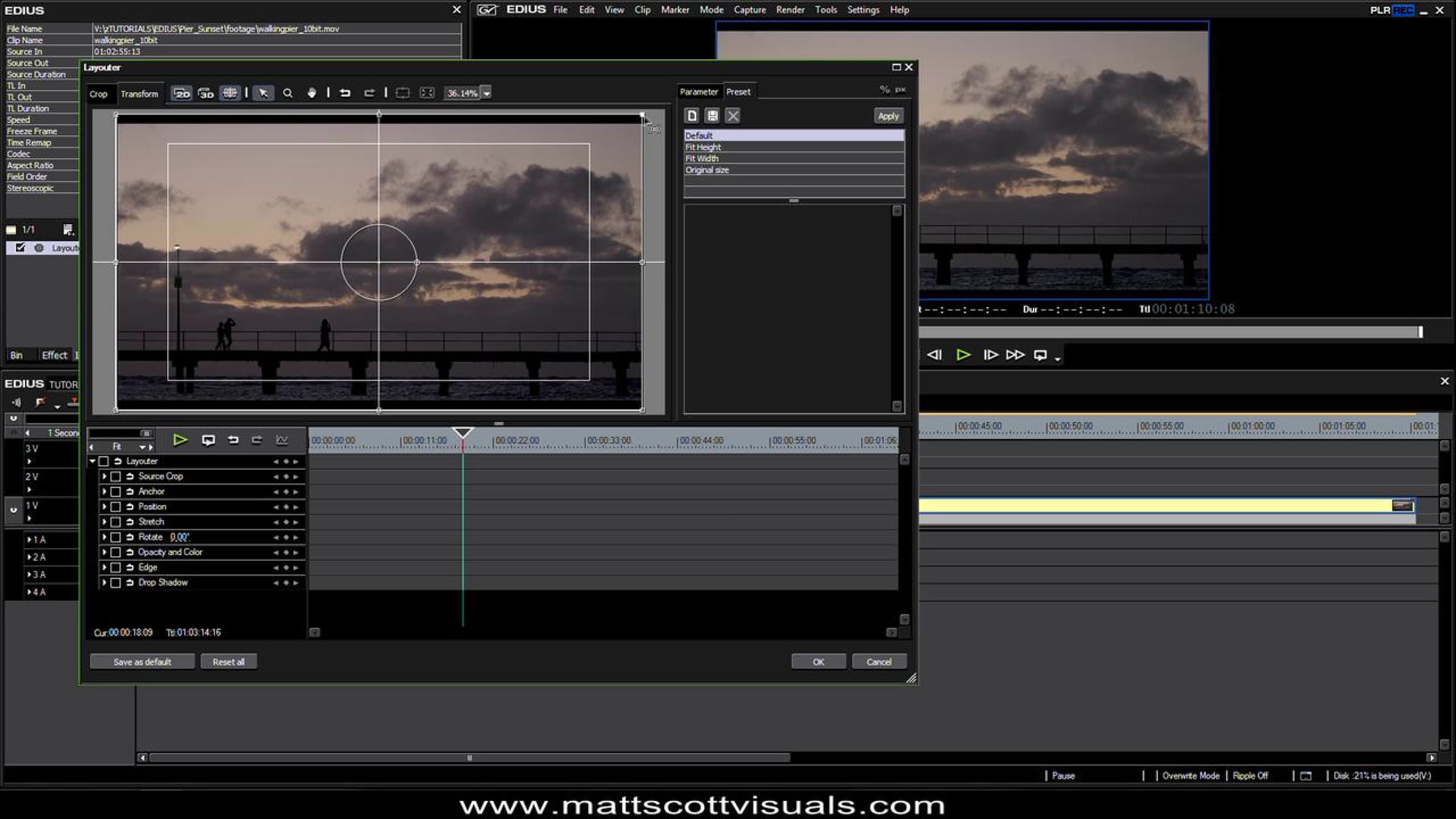Delete preset with the X icon
Screen dimensions: 1456x819
tap(733, 116)
